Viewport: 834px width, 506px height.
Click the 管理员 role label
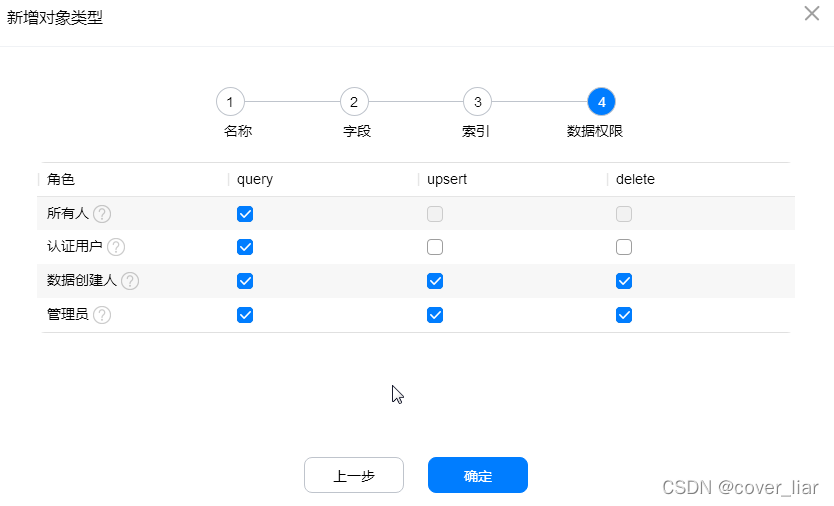pyautogui.click(x=68, y=314)
